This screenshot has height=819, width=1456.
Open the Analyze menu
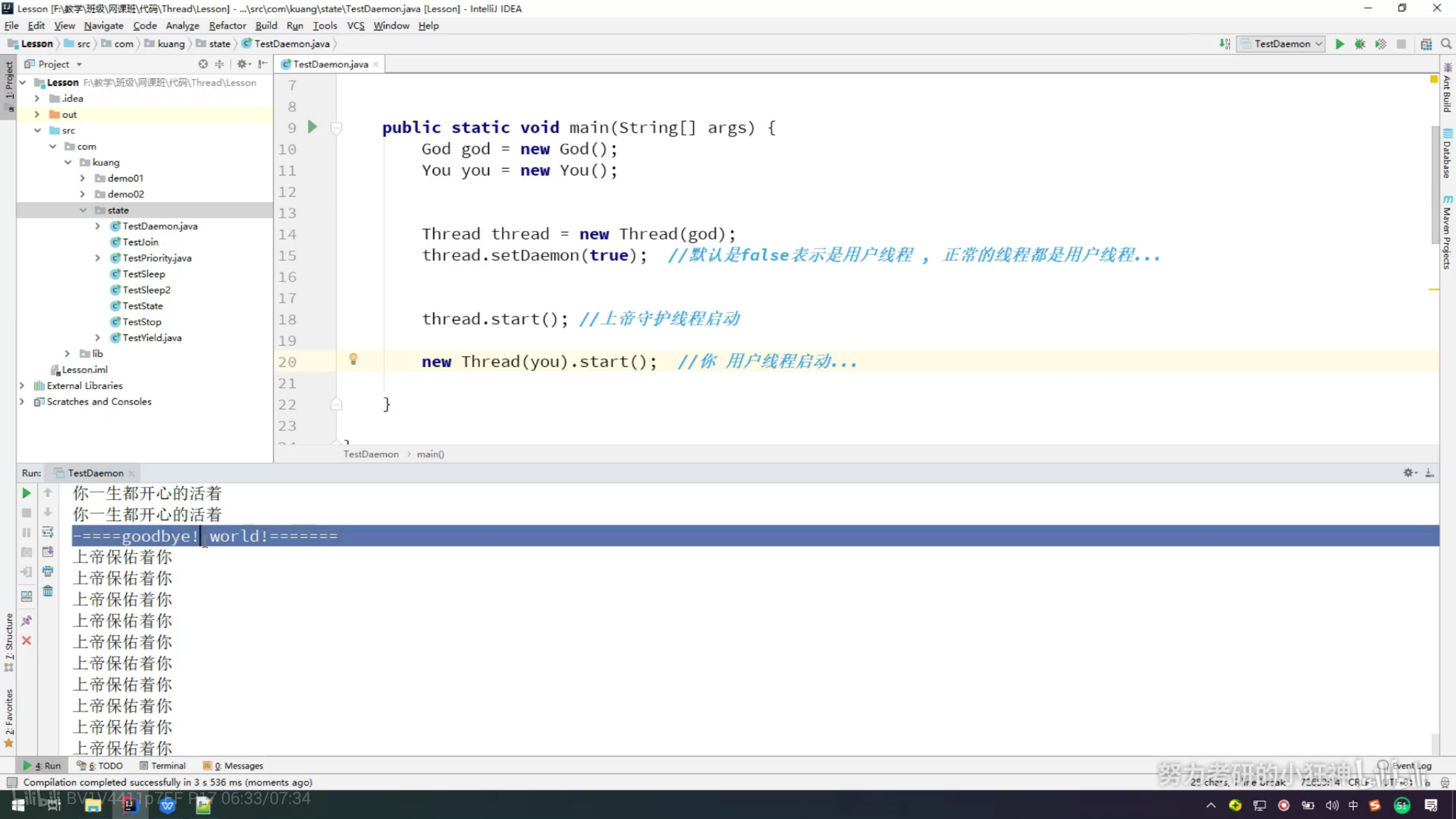coord(182,26)
